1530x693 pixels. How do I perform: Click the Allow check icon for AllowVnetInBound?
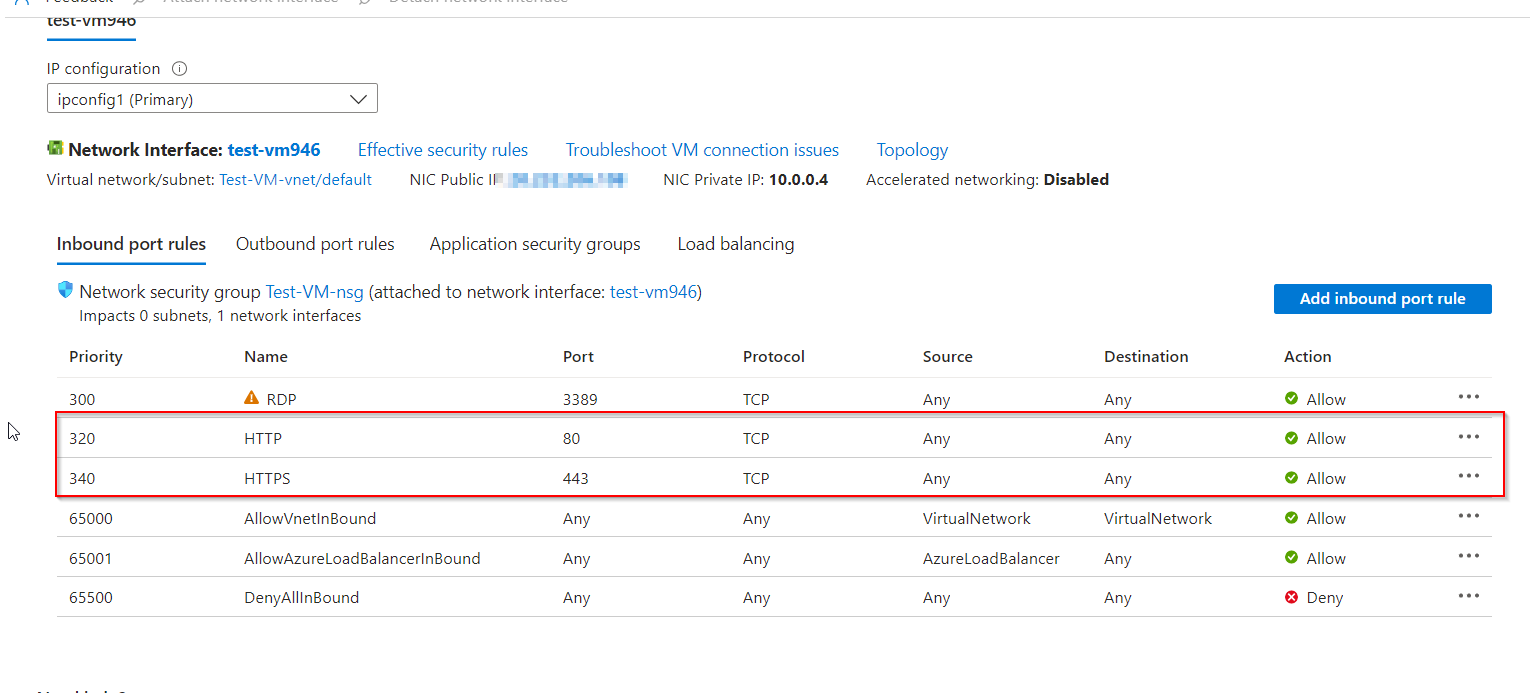pos(1291,518)
